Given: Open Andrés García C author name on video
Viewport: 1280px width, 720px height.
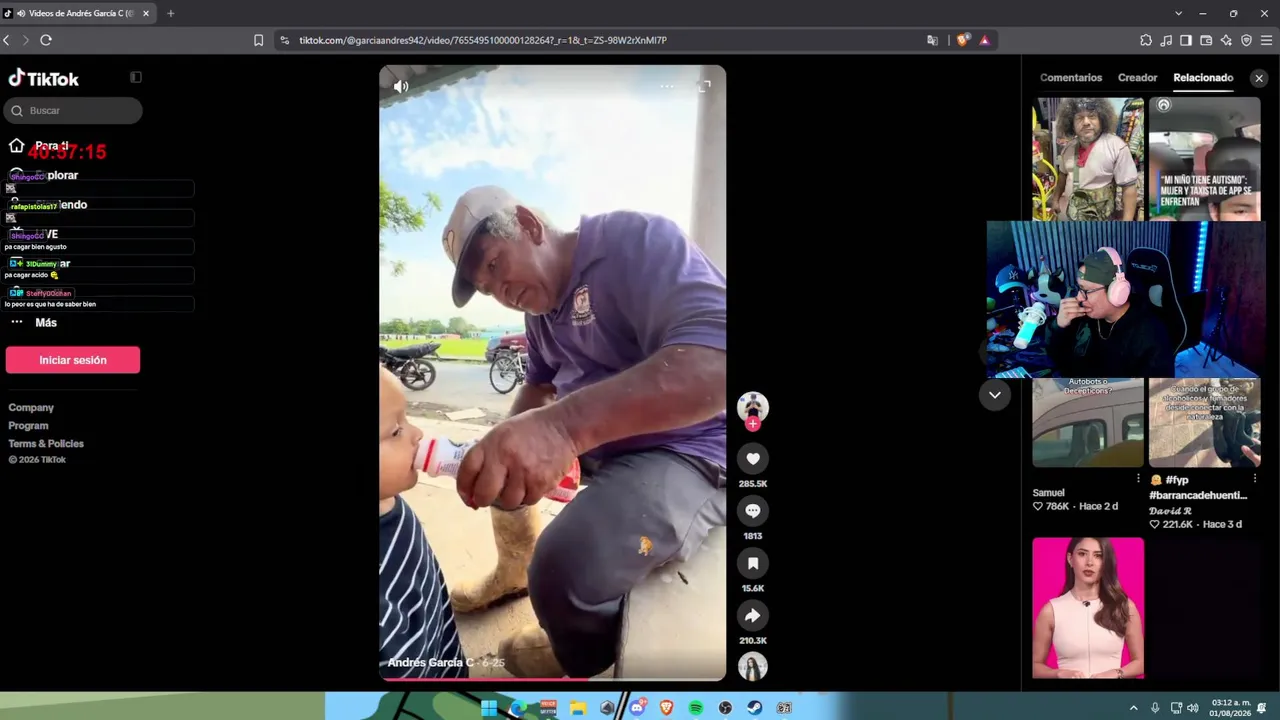Looking at the screenshot, I should pos(431,663).
